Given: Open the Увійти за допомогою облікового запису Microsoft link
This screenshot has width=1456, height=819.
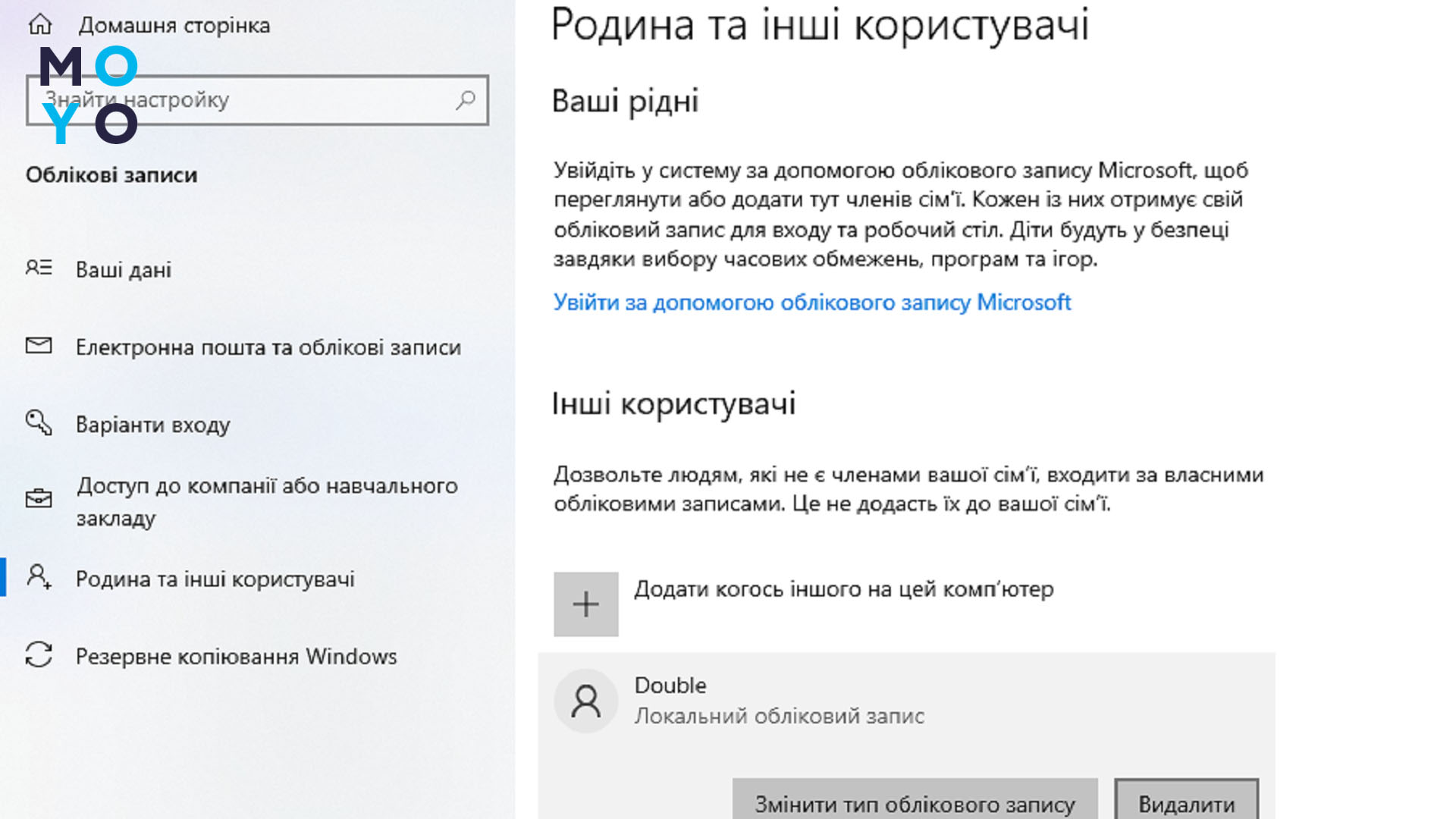Looking at the screenshot, I should (x=812, y=302).
